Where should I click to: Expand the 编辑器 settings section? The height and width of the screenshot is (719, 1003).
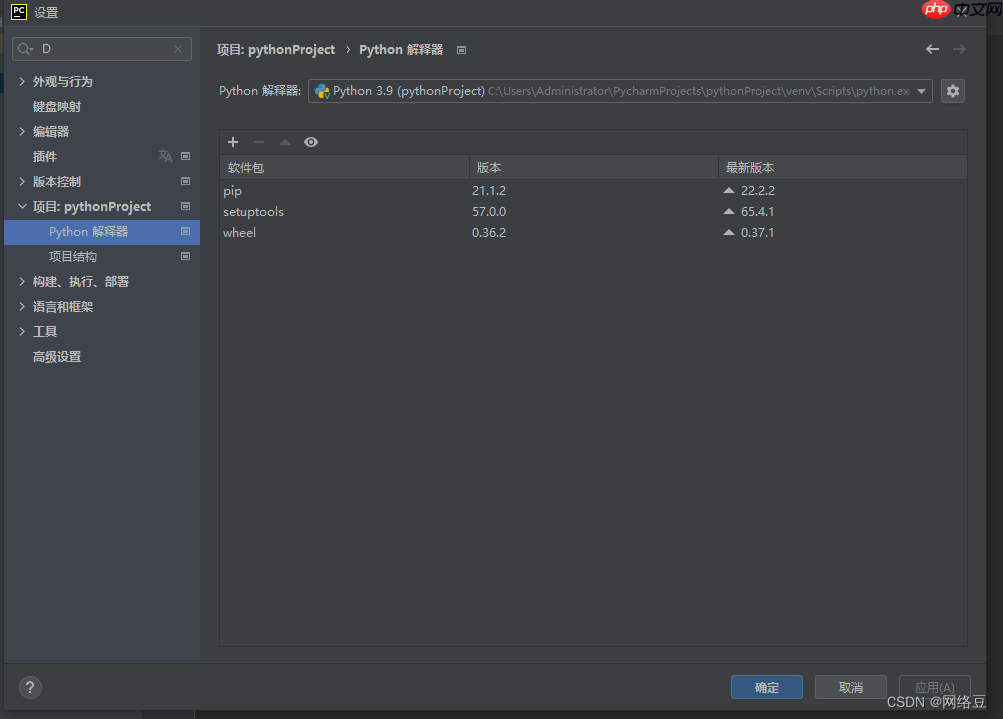[23, 131]
